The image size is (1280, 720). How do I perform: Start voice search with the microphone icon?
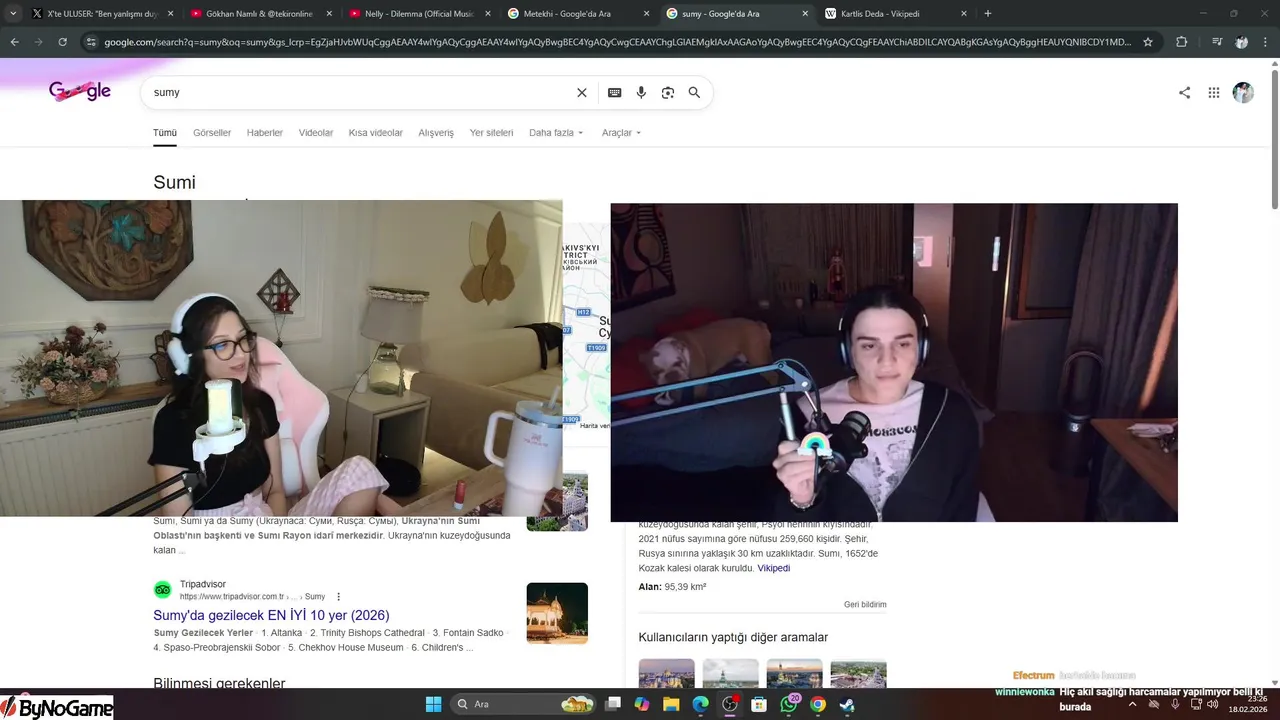pos(641,92)
